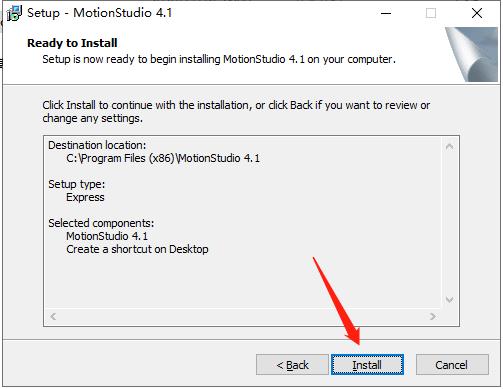Click the destination path C:\Program Files (x86) line
The image size is (503, 389).
(x=163, y=158)
